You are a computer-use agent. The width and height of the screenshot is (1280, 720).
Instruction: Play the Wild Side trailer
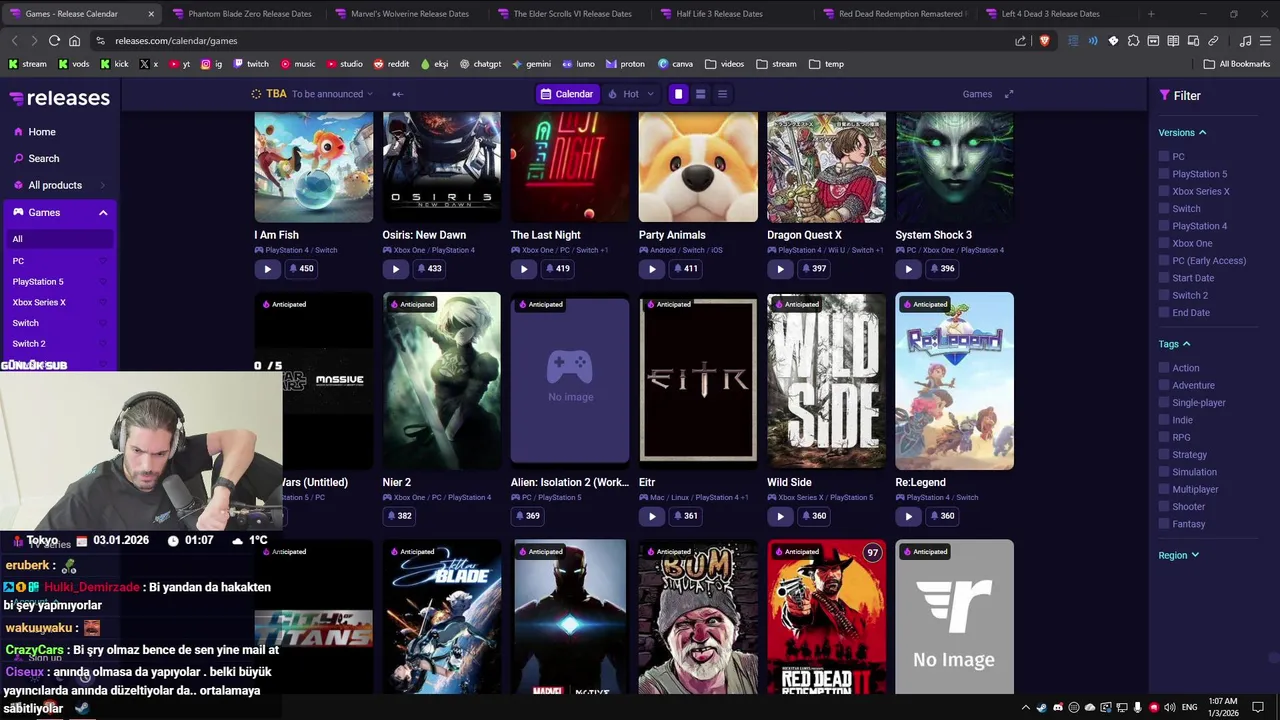coord(780,516)
